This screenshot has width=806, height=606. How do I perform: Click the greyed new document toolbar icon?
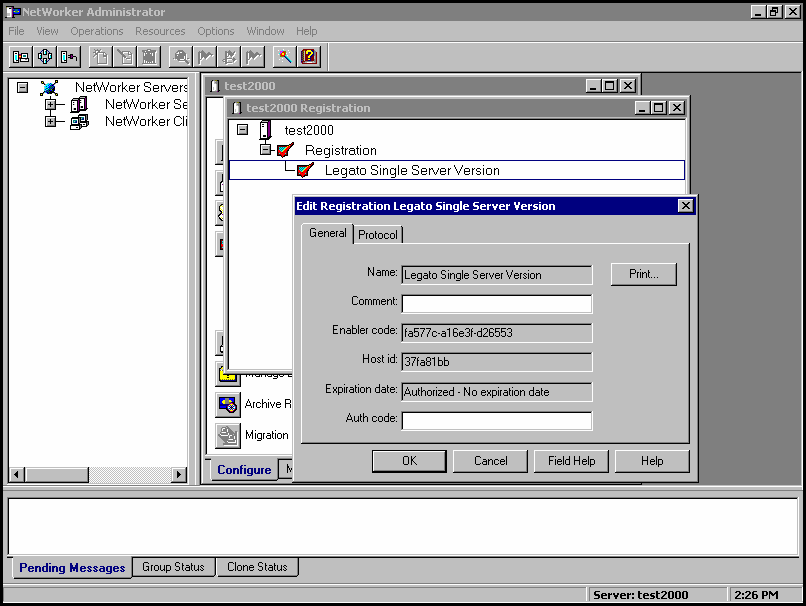click(101, 57)
